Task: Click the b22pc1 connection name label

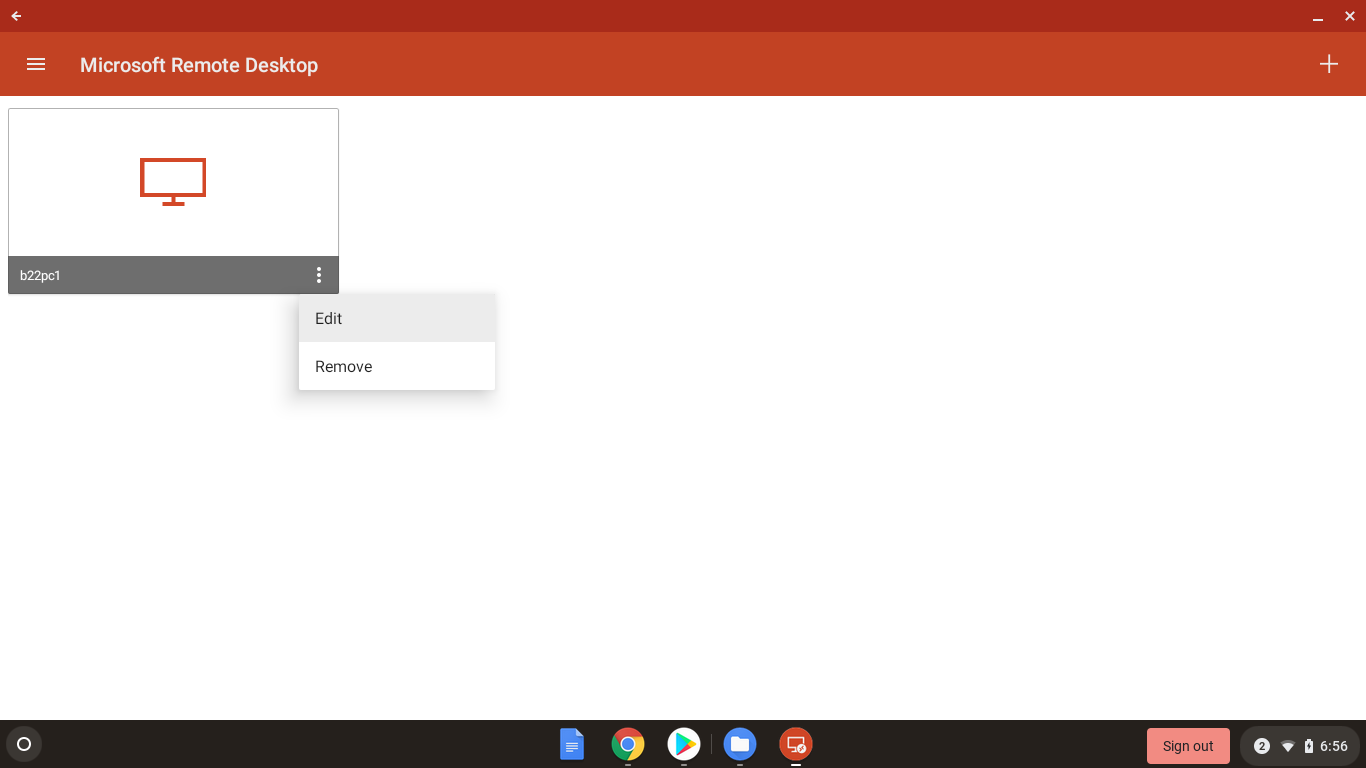Action: pyautogui.click(x=40, y=275)
